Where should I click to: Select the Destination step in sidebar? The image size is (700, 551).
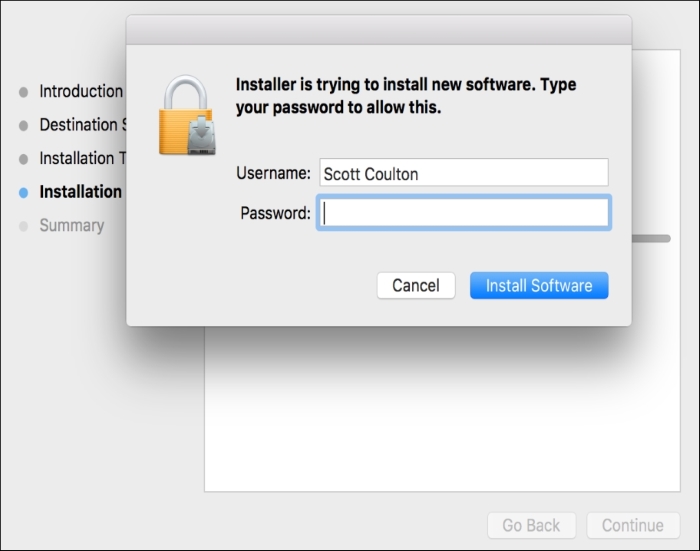(80, 125)
